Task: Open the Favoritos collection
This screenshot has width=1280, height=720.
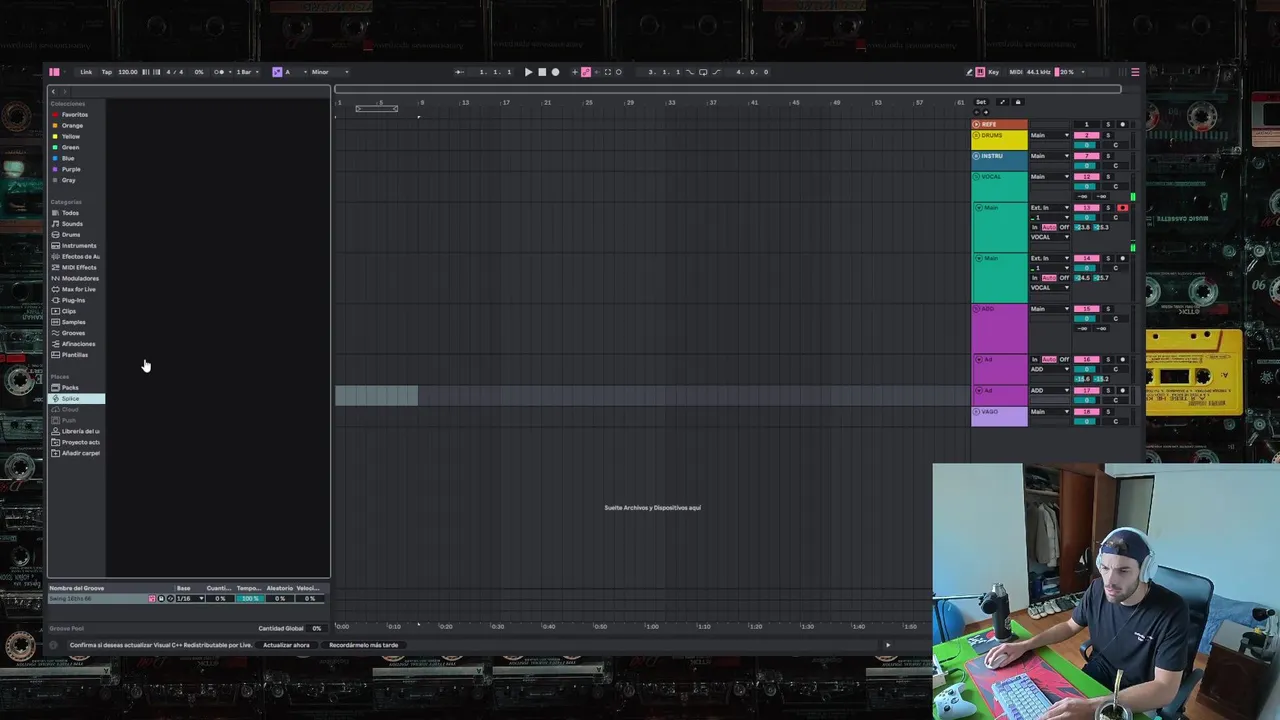Action: coord(74,115)
